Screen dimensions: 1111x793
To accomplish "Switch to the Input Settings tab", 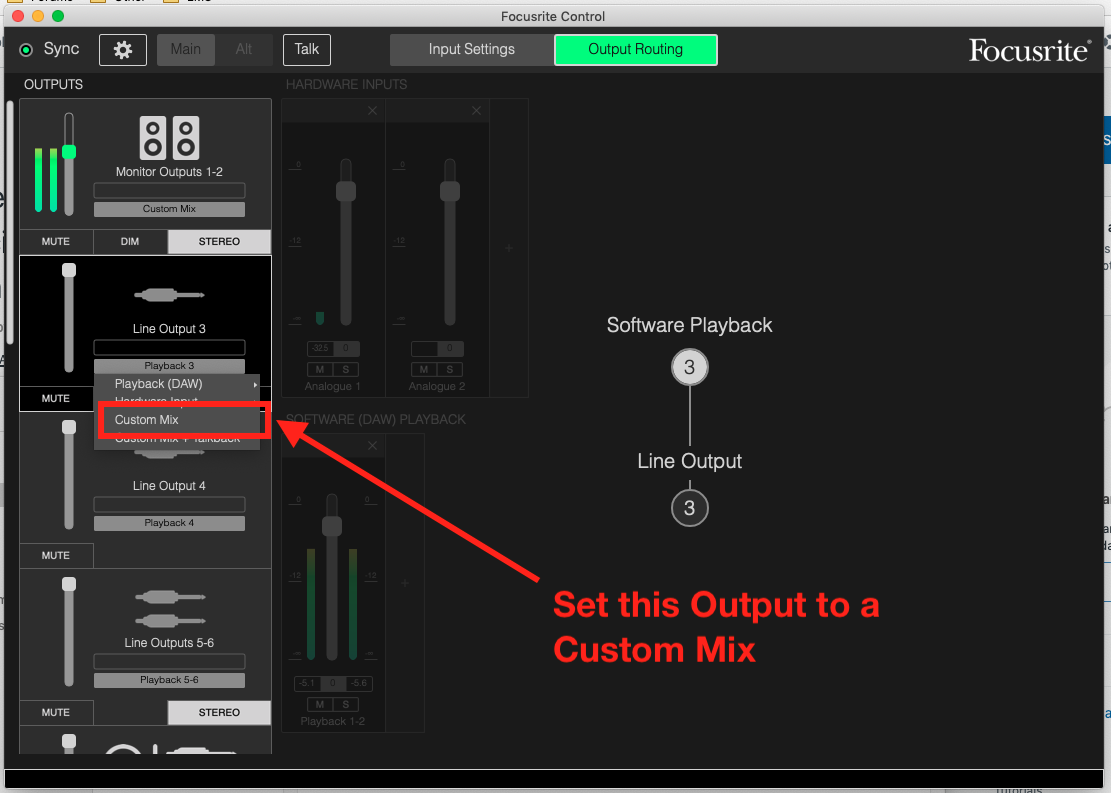I will point(472,50).
